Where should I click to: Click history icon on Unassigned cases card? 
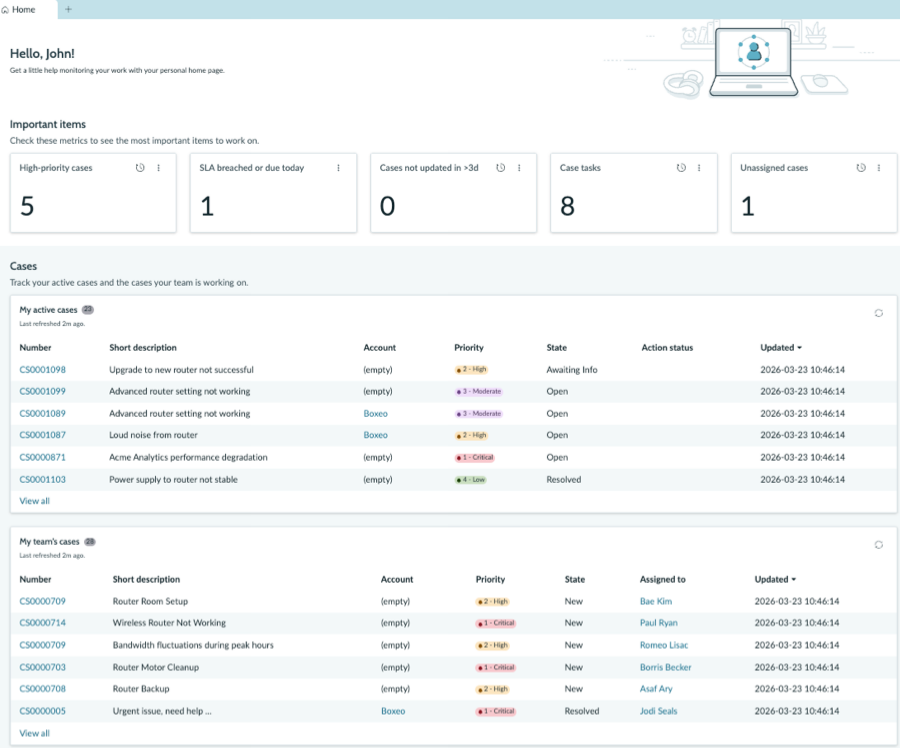pos(861,168)
